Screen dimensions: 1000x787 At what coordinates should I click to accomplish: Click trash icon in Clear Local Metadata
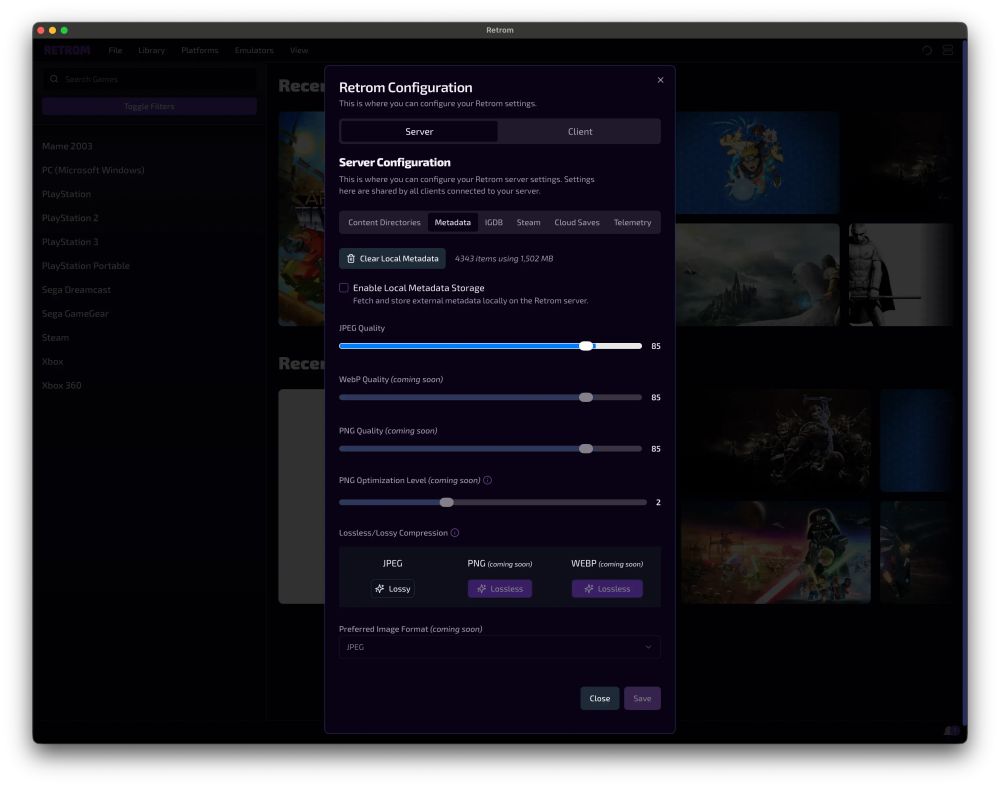coord(351,258)
